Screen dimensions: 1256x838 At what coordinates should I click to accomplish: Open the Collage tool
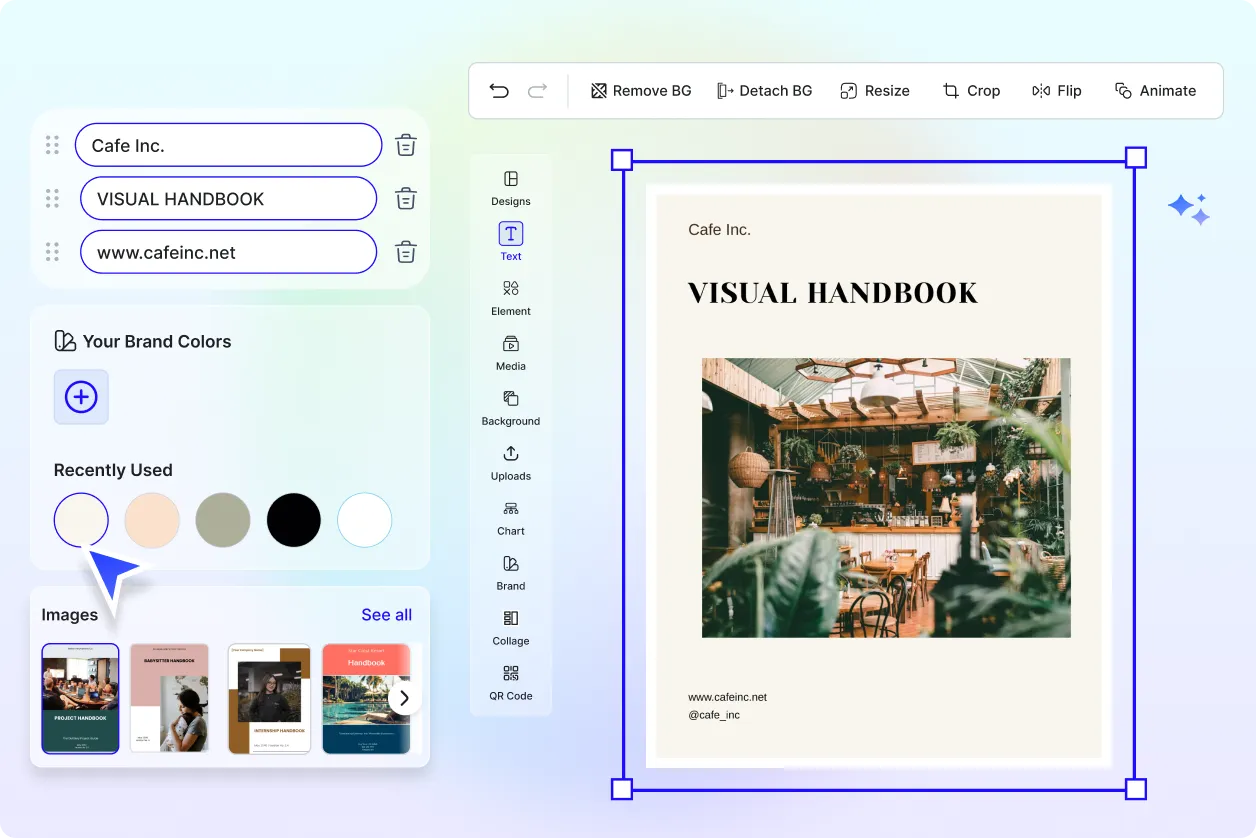click(511, 627)
